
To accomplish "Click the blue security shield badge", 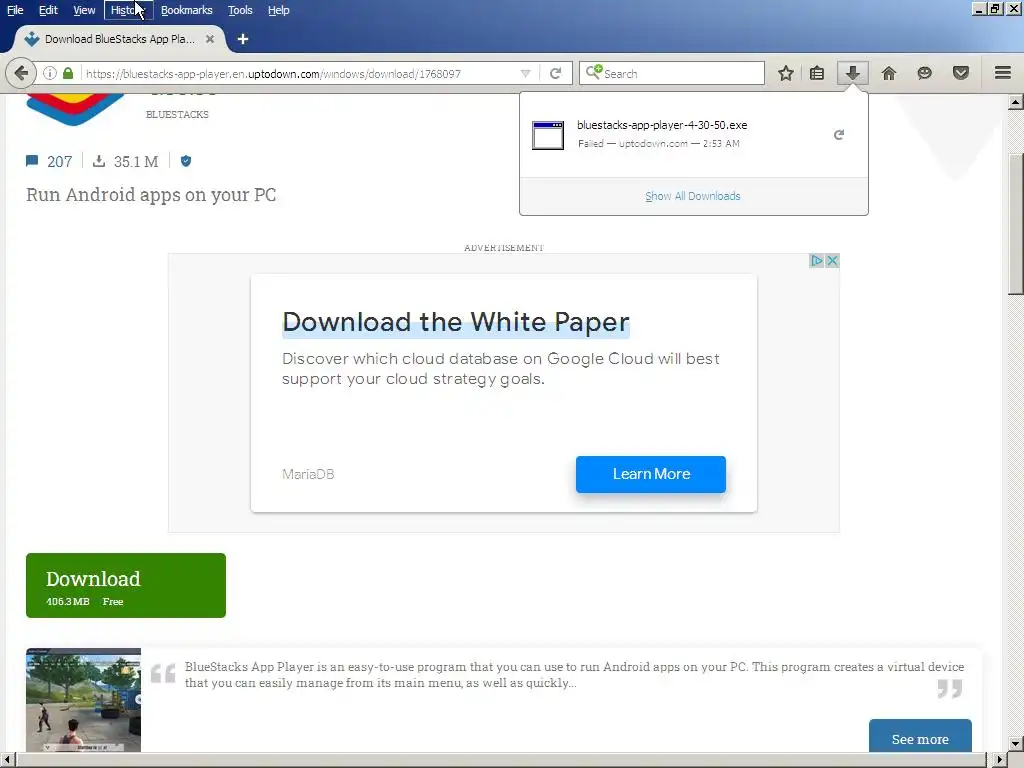I will pyautogui.click(x=186, y=161).
